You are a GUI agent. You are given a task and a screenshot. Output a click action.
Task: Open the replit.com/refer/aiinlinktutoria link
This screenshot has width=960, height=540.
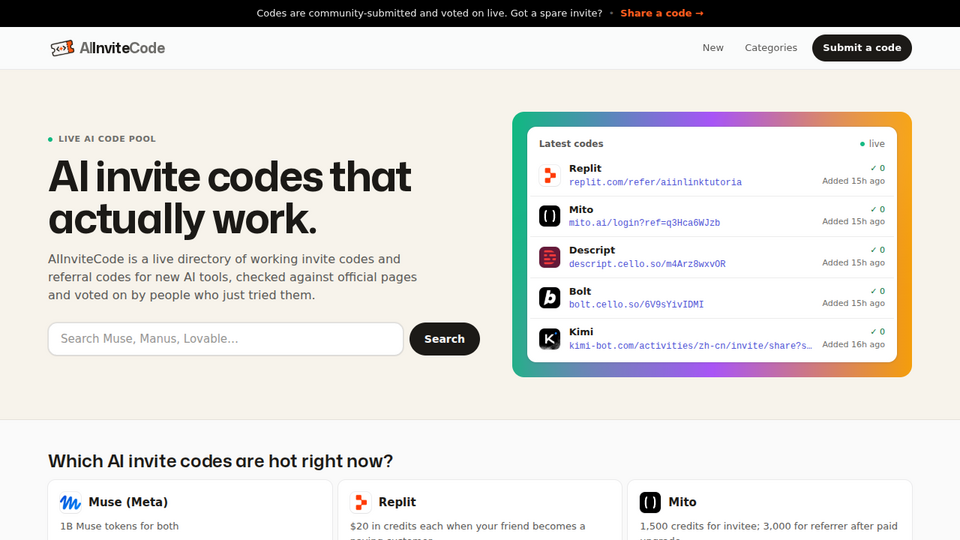coord(655,182)
